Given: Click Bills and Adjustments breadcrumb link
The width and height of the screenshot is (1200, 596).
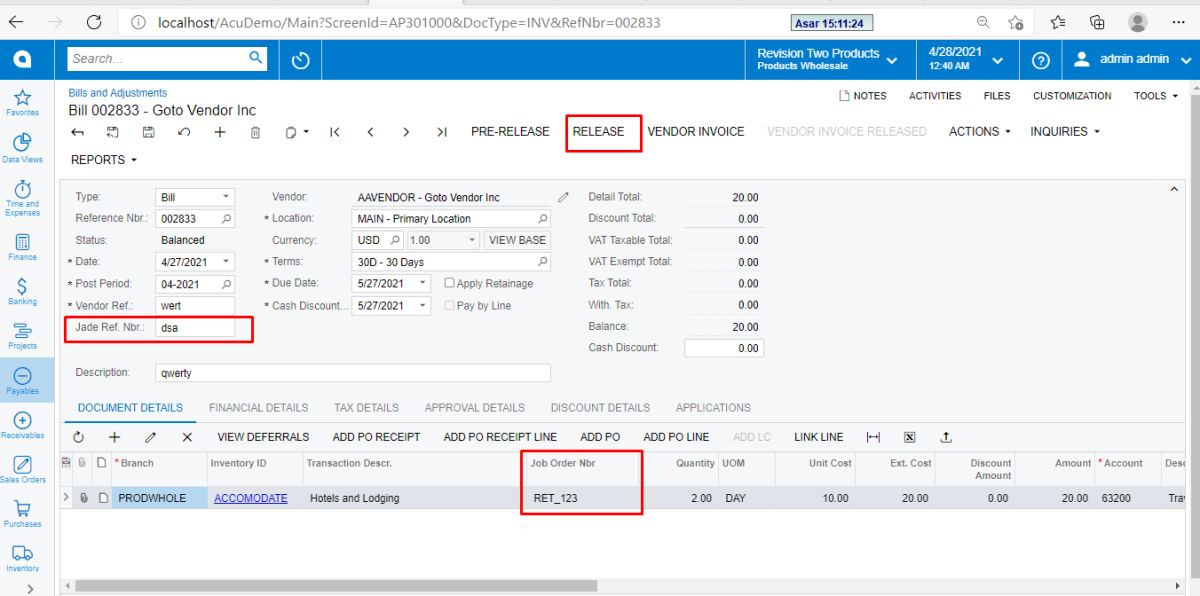Looking at the screenshot, I should click(x=117, y=93).
